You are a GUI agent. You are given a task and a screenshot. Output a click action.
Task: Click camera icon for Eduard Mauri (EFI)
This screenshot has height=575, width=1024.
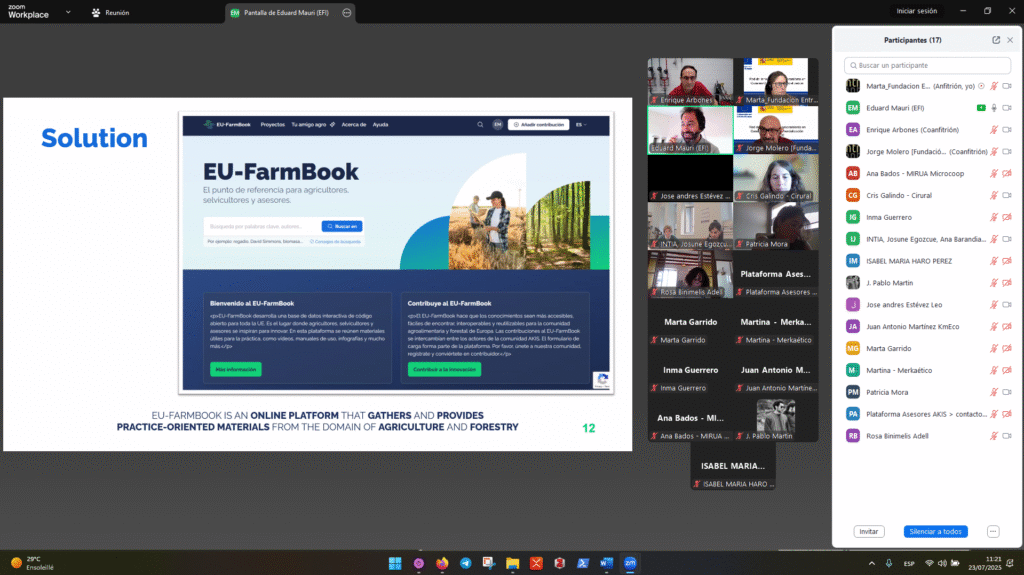pyautogui.click(x=1007, y=108)
